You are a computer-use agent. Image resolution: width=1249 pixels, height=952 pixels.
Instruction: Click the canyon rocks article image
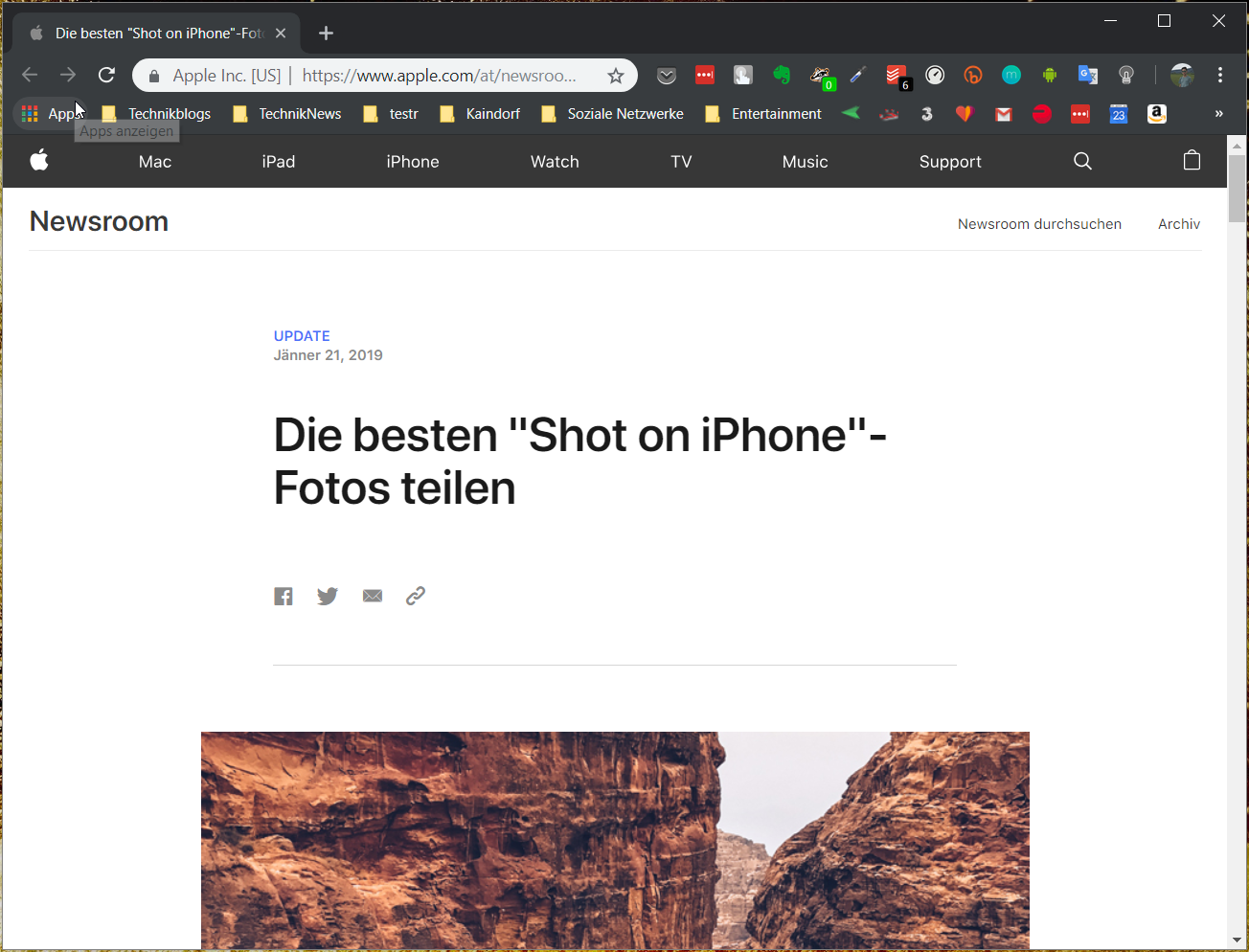click(x=615, y=841)
